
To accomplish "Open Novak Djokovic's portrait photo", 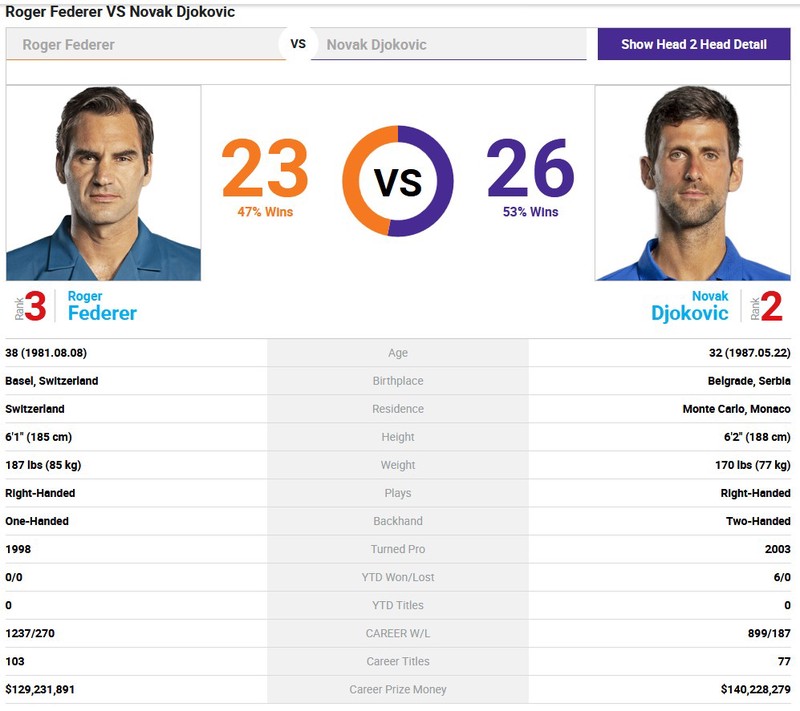I will [x=693, y=183].
